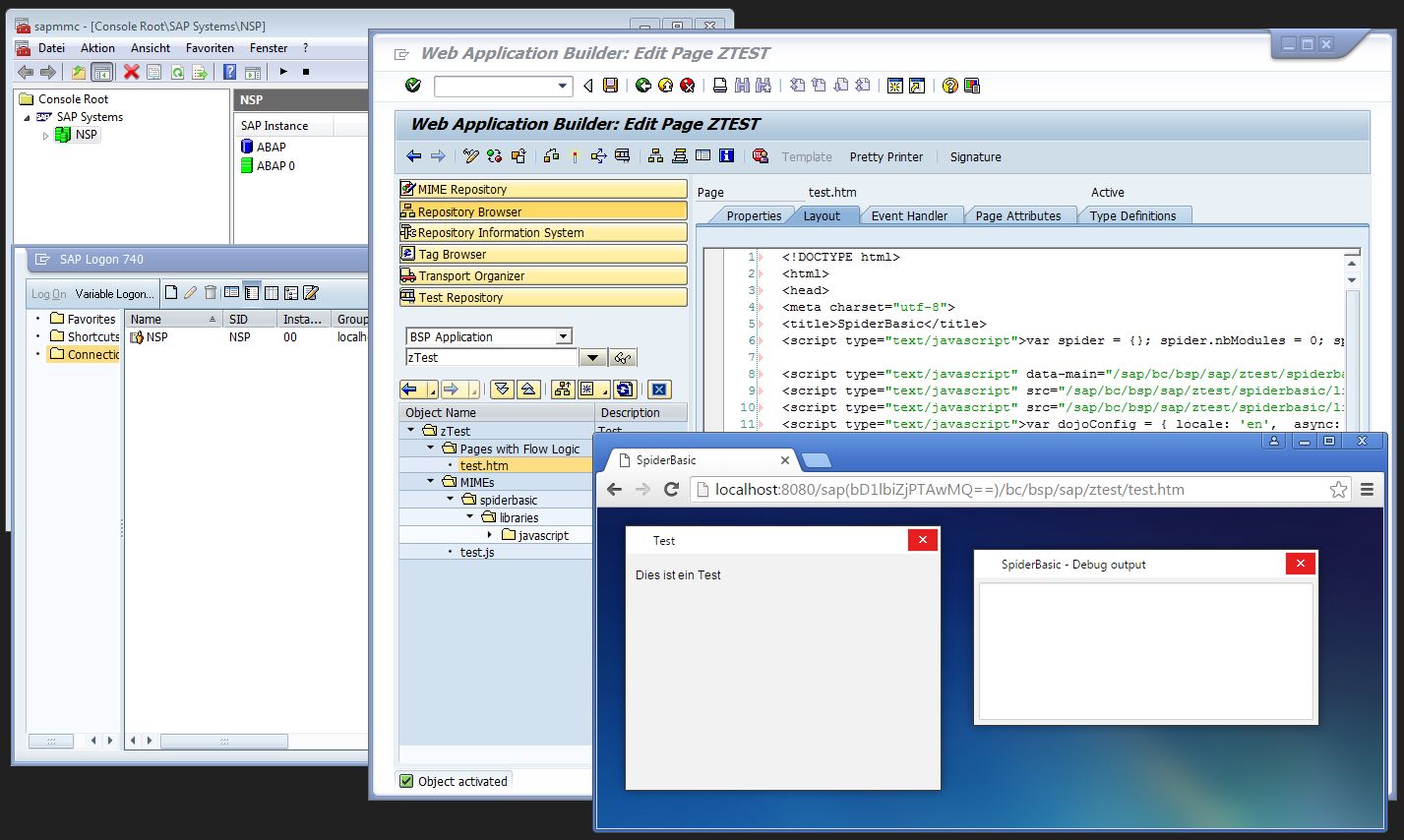The width and height of the screenshot is (1404, 840).
Task: Refresh the object list tree
Action: (x=625, y=390)
